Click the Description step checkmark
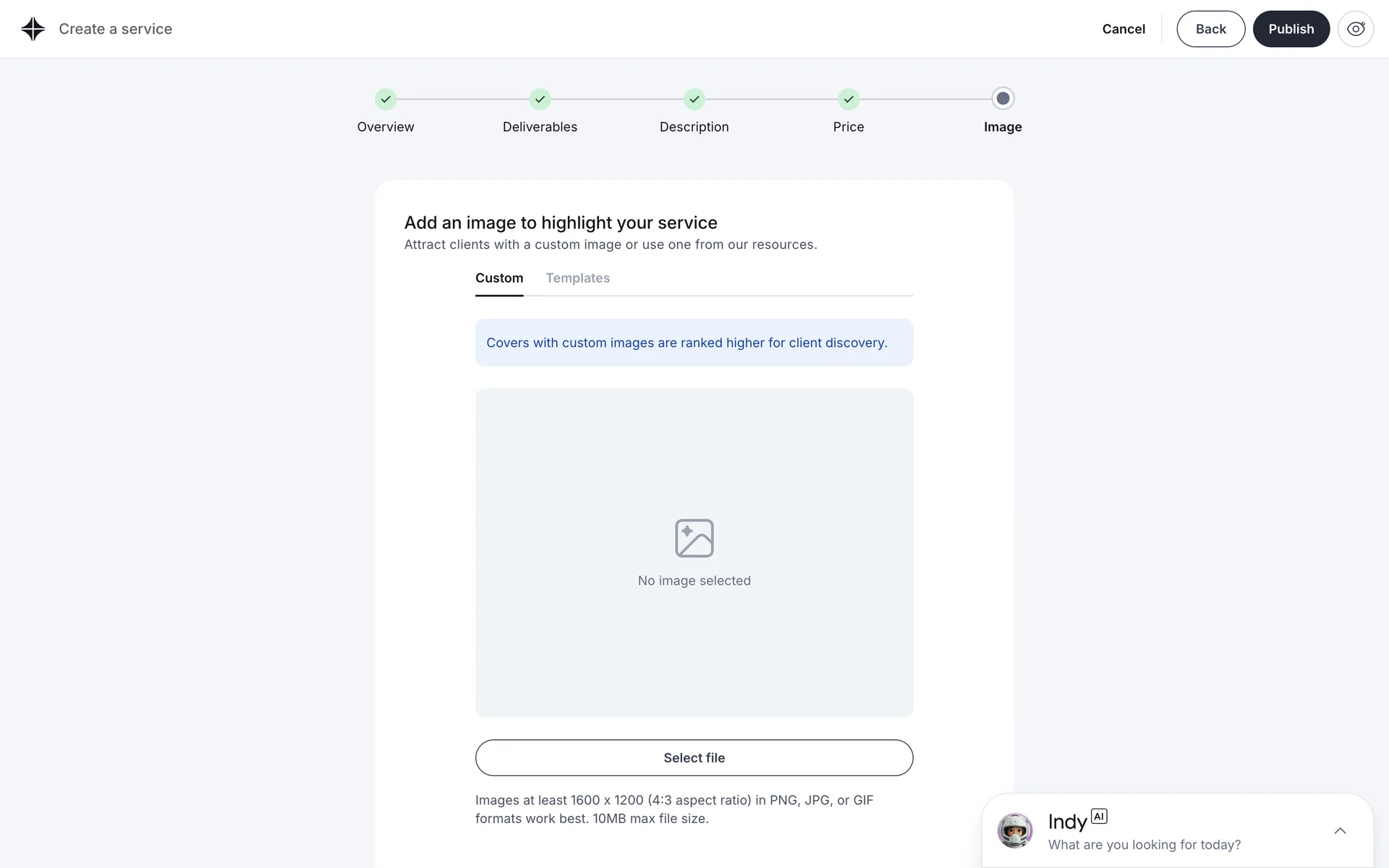Viewport: 1389px width, 868px height. tap(694, 99)
